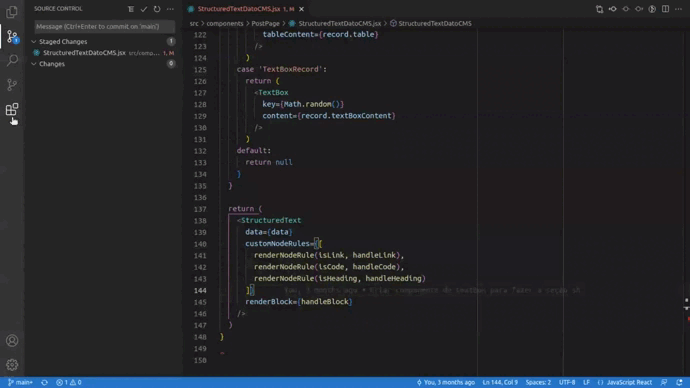
Task: Click line number 137 in gutter
Action: (200, 209)
